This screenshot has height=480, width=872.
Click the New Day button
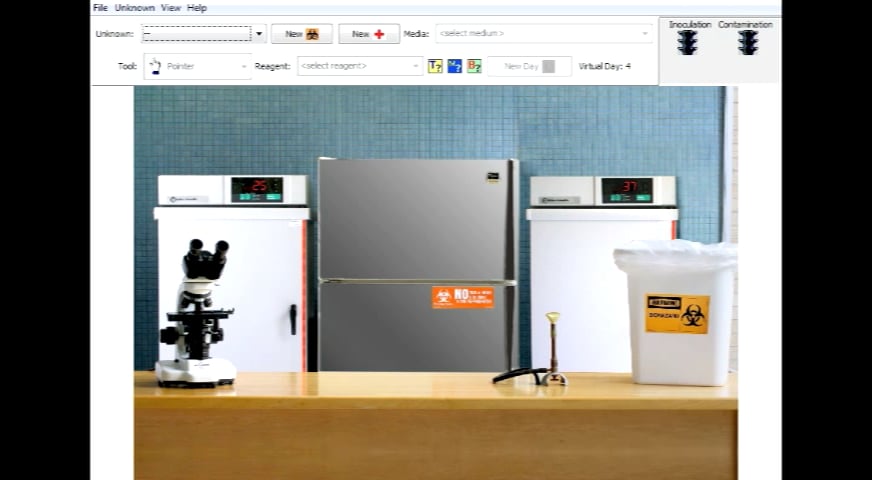point(529,66)
